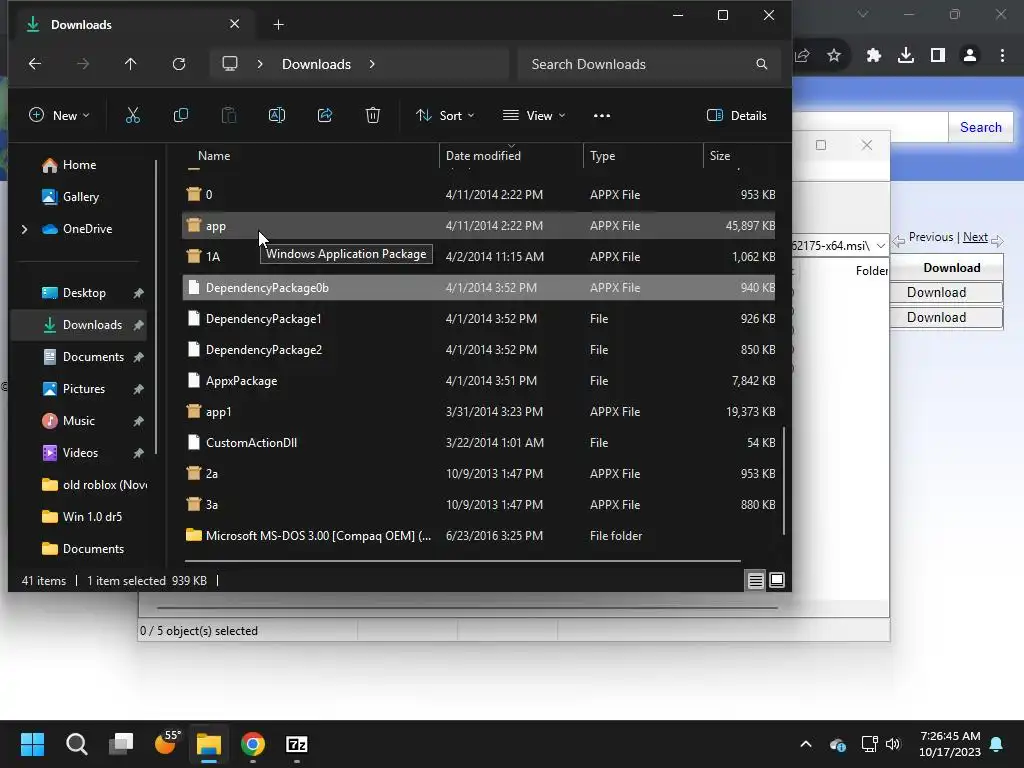This screenshot has width=1024, height=768.
Task: Expand the OneDrive tree node
Action: [x=24, y=229]
